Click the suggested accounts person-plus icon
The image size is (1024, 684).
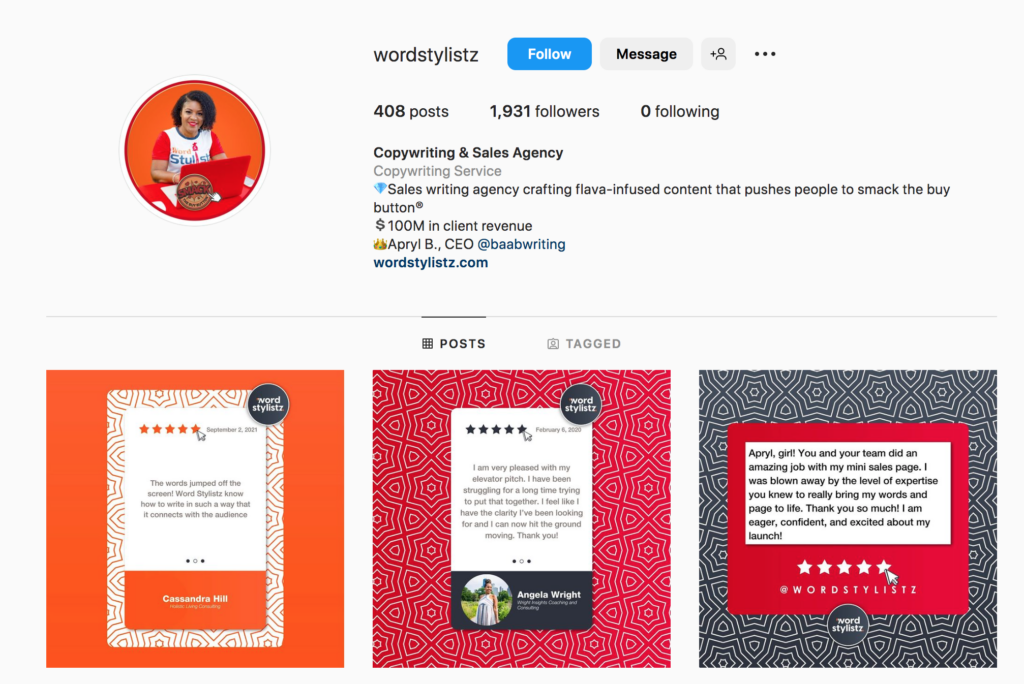tap(718, 54)
